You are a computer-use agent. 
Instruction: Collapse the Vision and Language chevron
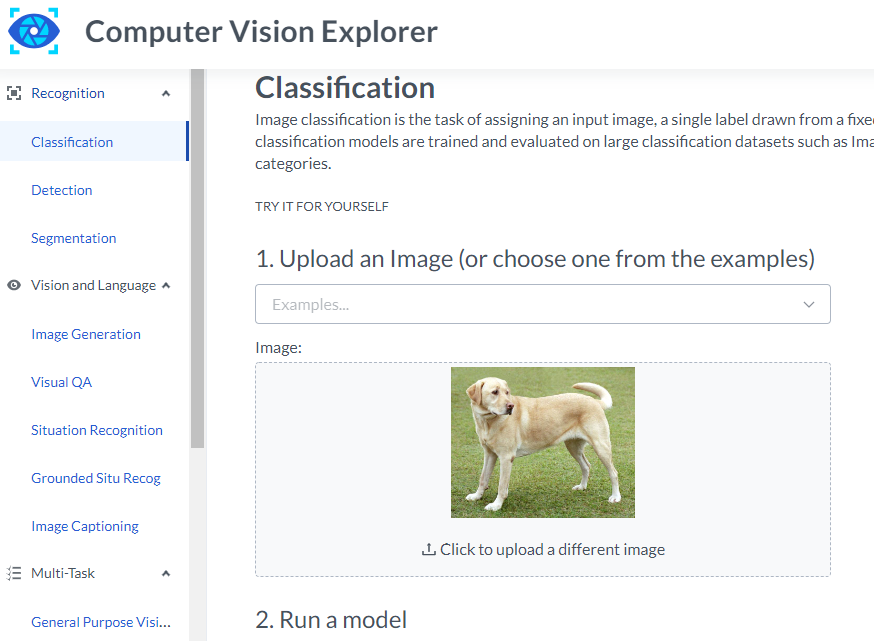coord(166,285)
